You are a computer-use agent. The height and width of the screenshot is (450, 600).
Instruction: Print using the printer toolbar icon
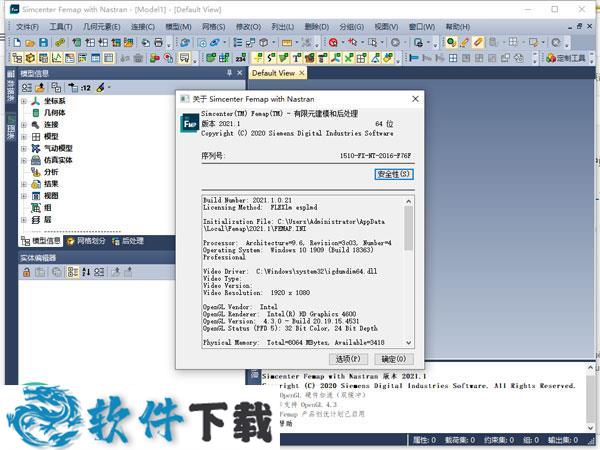tap(158, 42)
